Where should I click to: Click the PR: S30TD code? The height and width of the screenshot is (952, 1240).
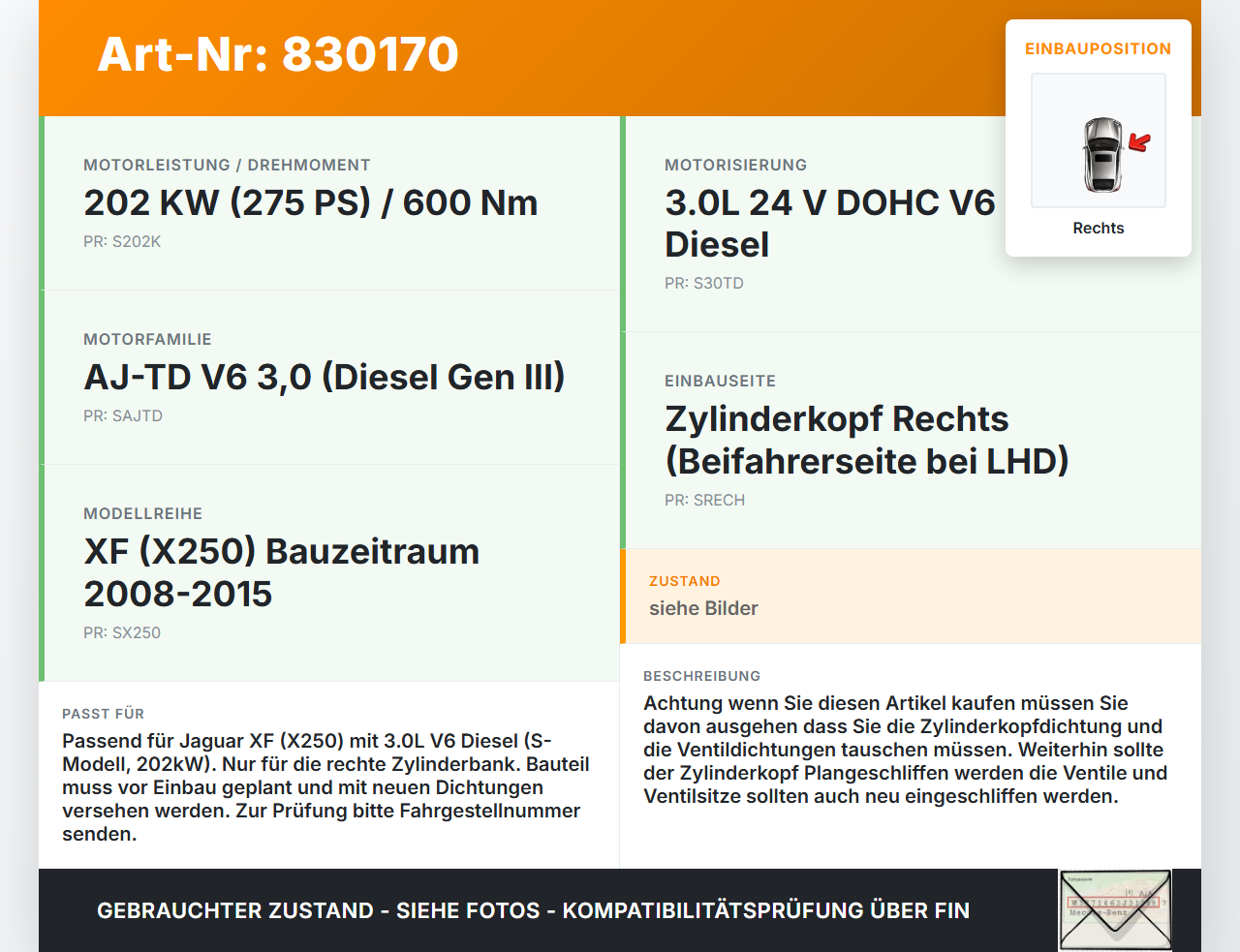[704, 283]
